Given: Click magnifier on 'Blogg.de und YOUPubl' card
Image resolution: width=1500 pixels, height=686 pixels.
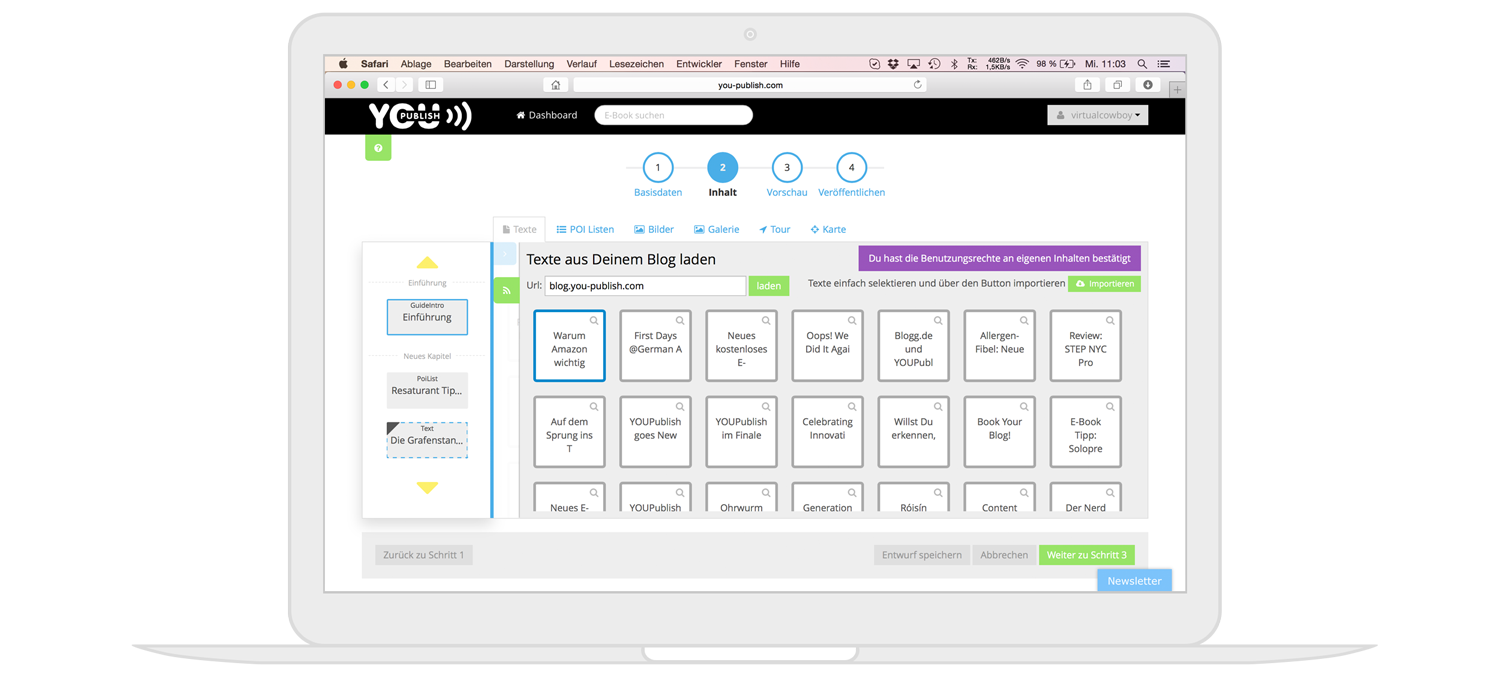Looking at the screenshot, I should pos(938,321).
